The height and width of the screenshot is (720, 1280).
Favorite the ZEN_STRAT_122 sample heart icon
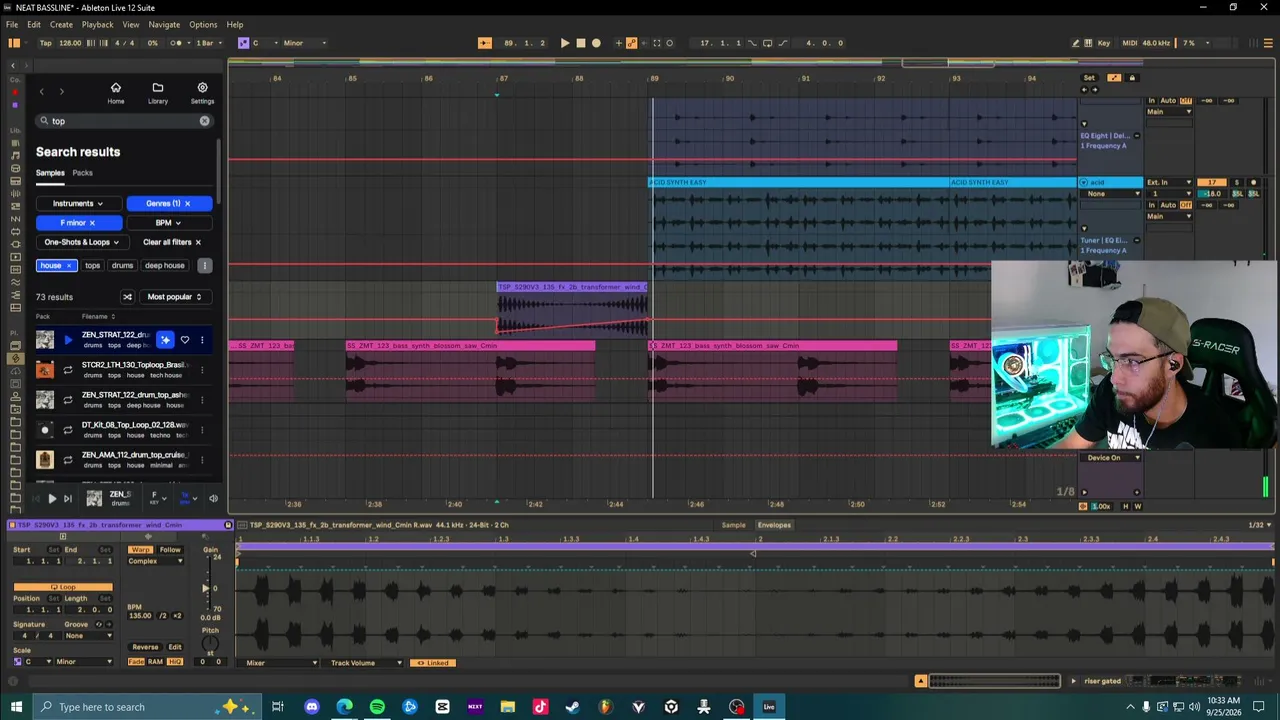(185, 340)
